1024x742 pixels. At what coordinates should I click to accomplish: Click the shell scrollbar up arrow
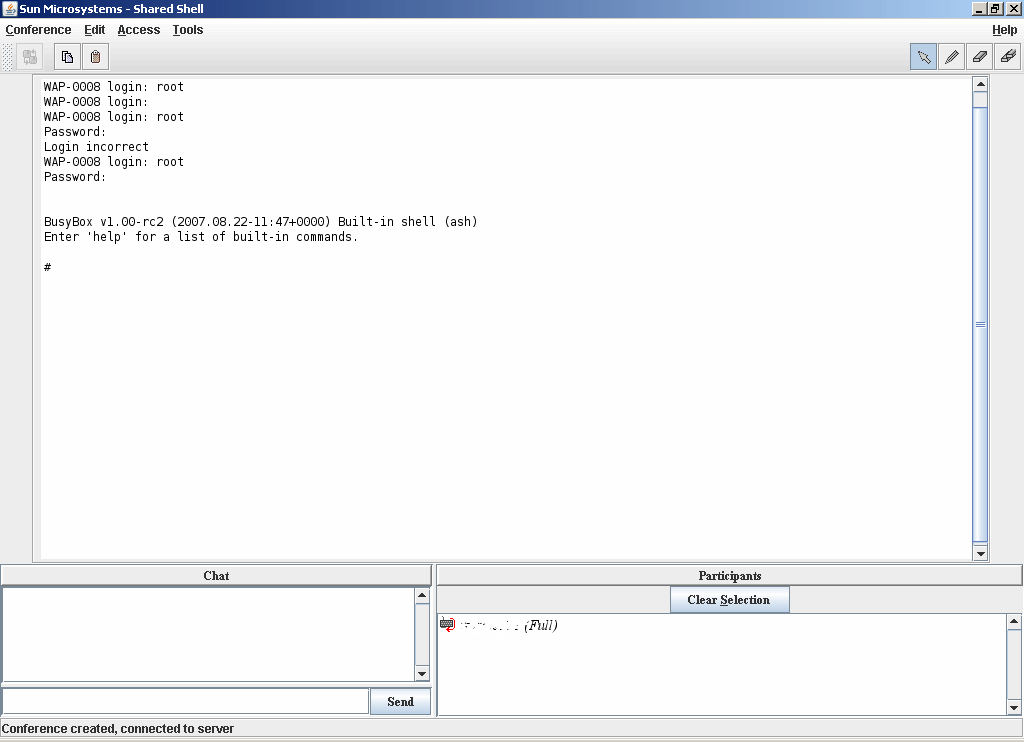980,84
